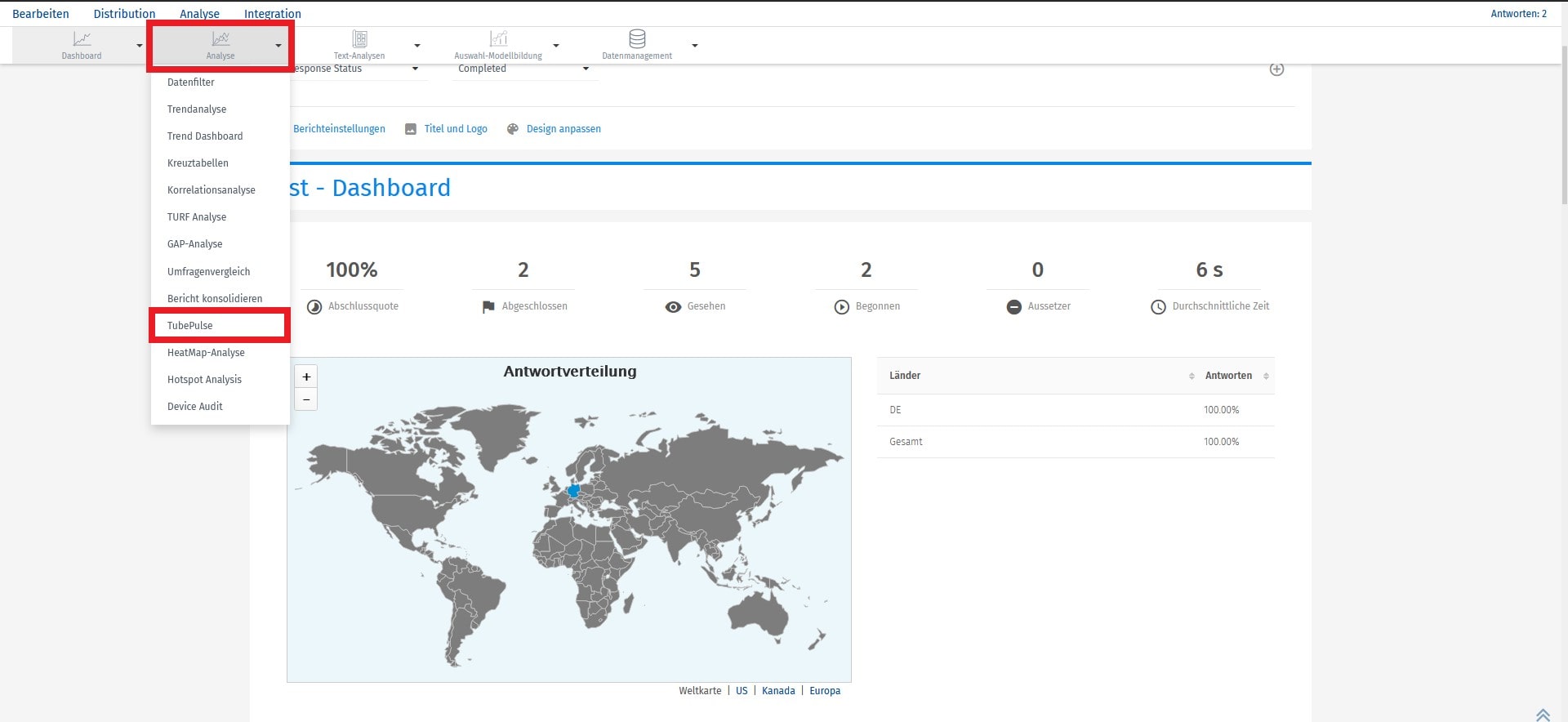Zoom in on the map
Image resolution: width=1568 pixels, height=722 pixels.
point(306,377)
